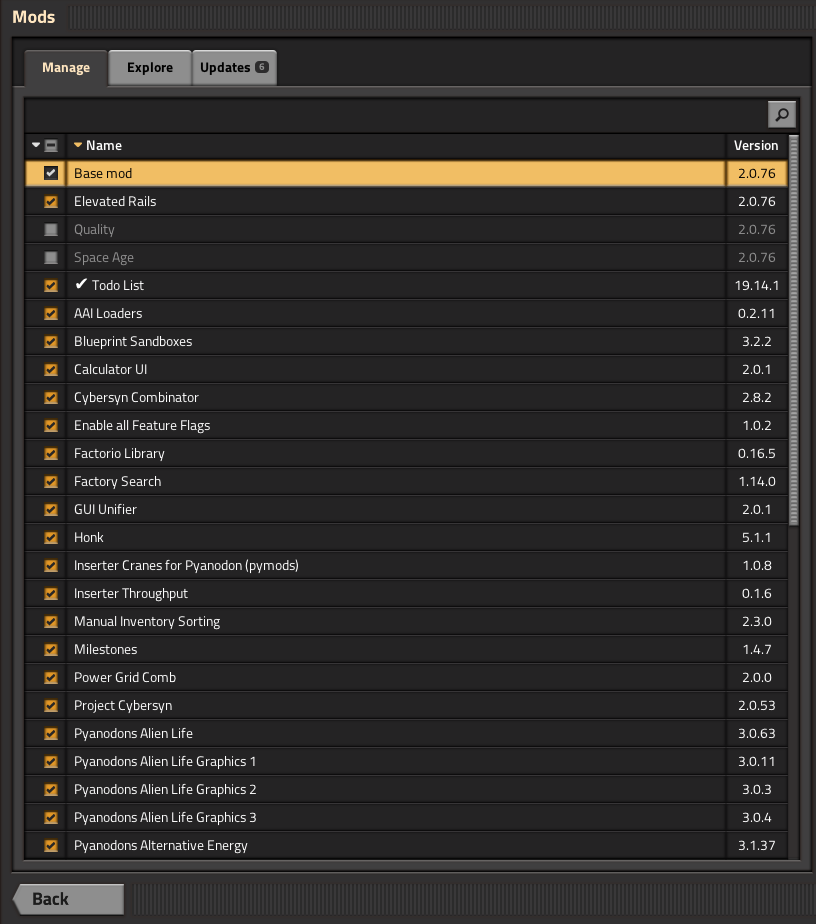The image size is (816, 924).
Task: Uncheck the Honk mod checkbox
Action: pos(51,537)
